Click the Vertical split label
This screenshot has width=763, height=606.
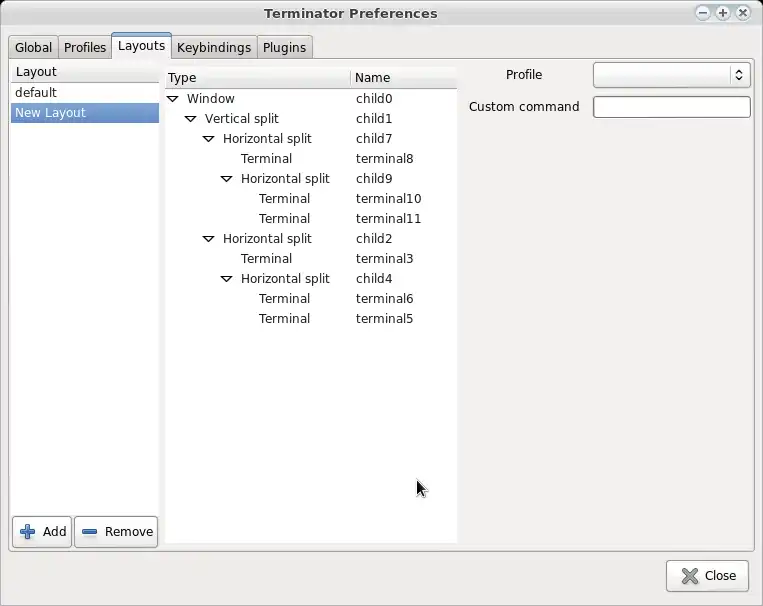point(241,119)
